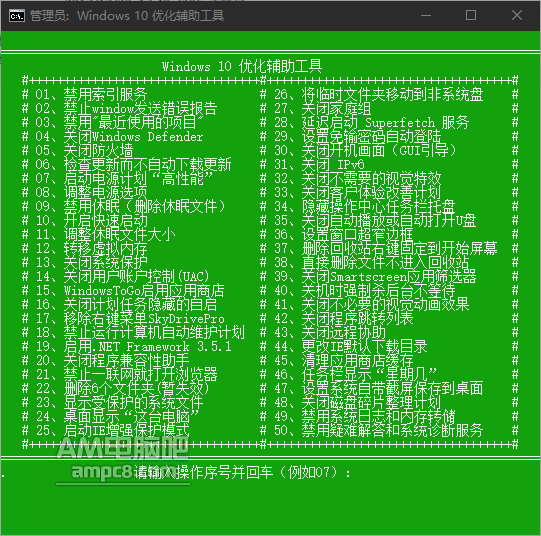The height and width of the screenshot is (536, 541).
Task: Click option 48 关闭磁盘碎片整理计划
Action: pos(357,403)
